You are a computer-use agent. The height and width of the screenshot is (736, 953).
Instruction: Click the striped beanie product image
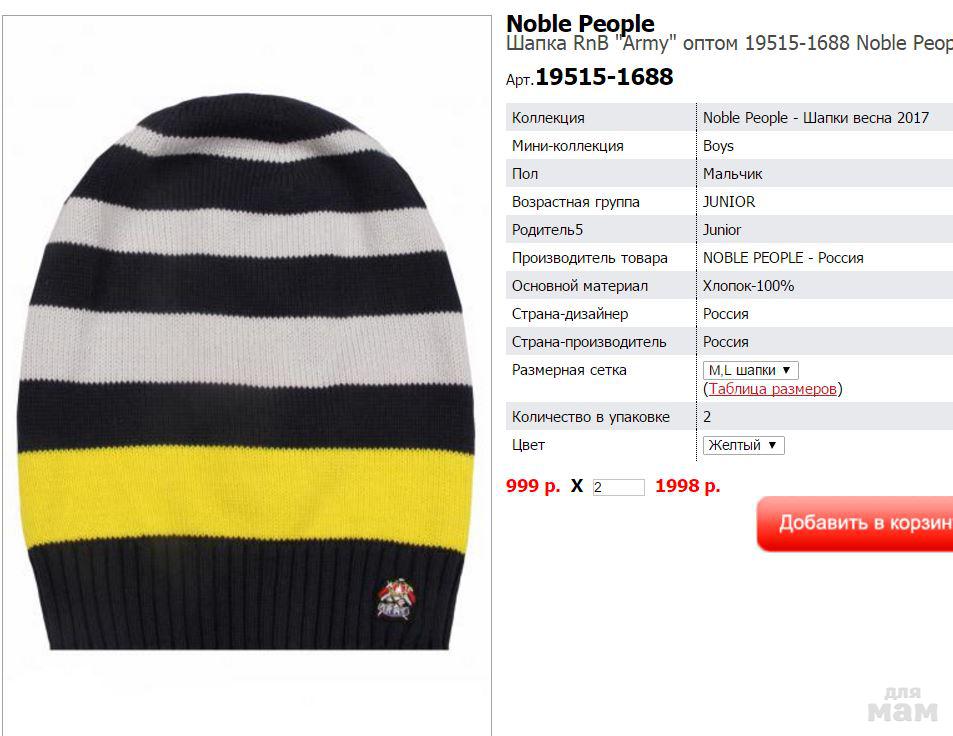[246, 372]
